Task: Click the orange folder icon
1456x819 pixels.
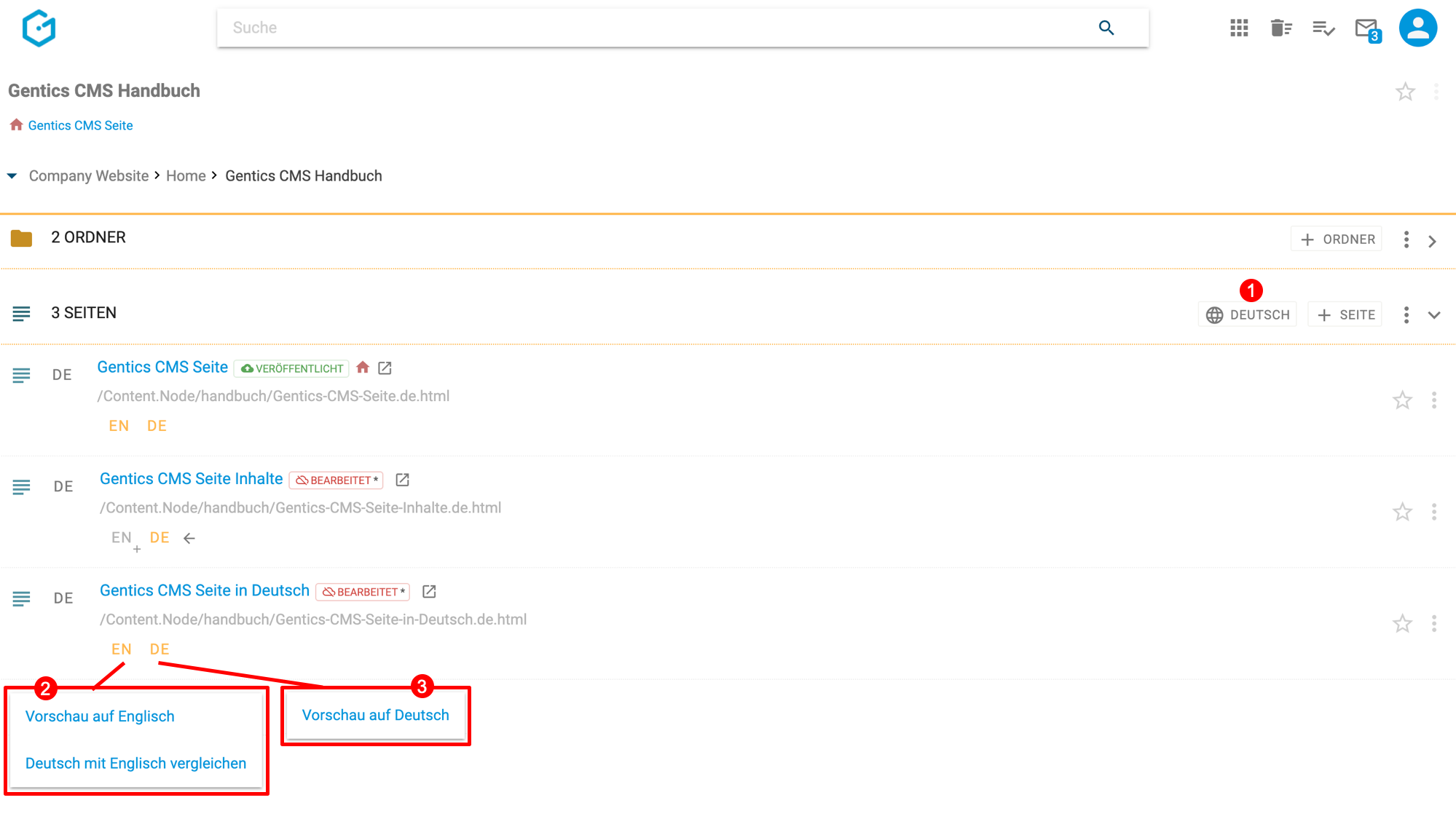Action: 21,238
